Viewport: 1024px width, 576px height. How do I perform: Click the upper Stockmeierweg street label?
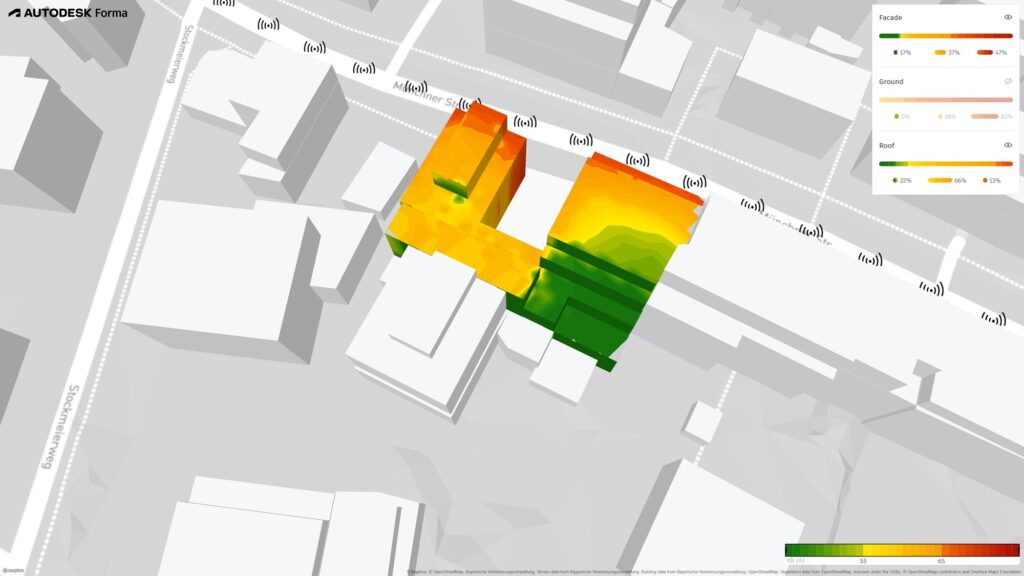point(180,54)
